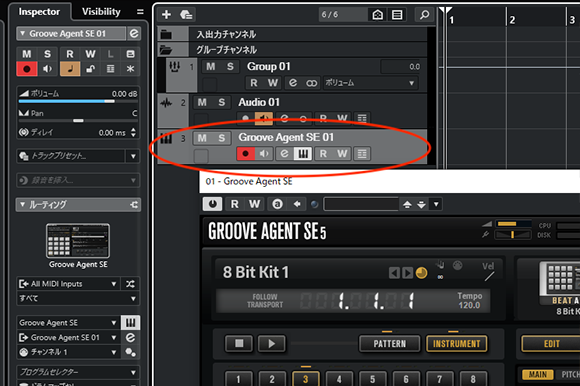Viewport: 580px width, 386px height.
Task: Switch to the Visibility tab
Action: pyautogui.click(x=101, y=12)
